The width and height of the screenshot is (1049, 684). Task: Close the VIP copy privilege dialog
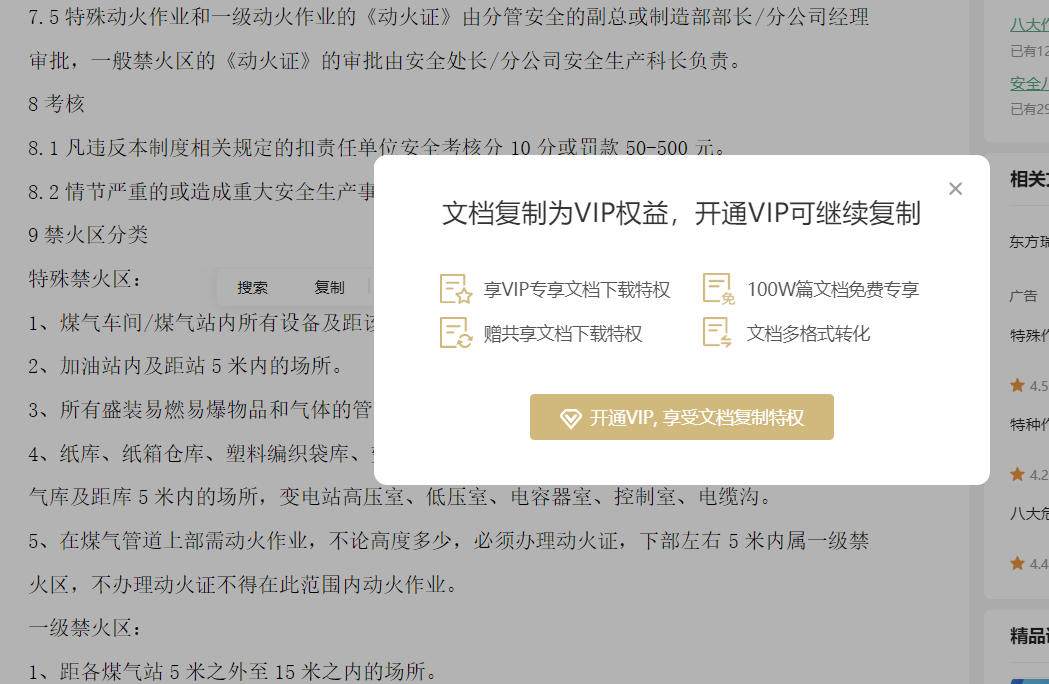(x=955, y=189)
